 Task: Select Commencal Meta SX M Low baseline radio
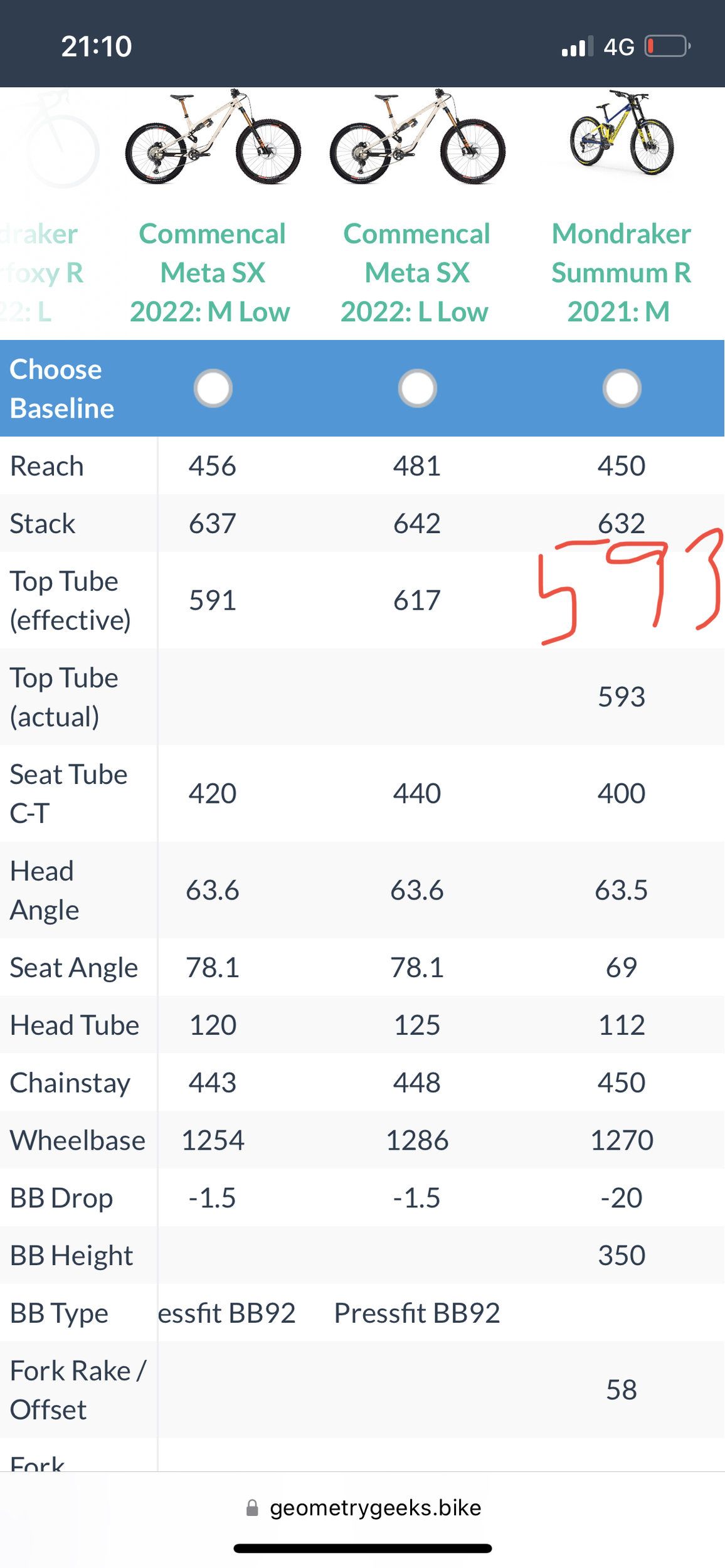(x=213, y=388)
